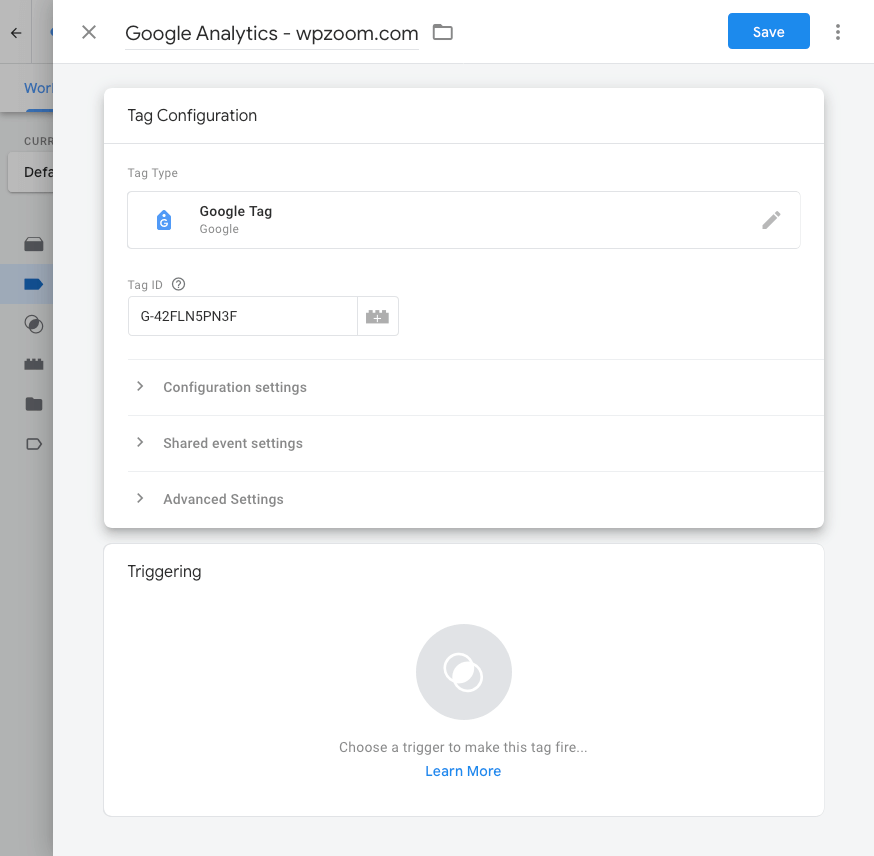
Task: Click the Google Tag type icon
Action: click(164, 220)
